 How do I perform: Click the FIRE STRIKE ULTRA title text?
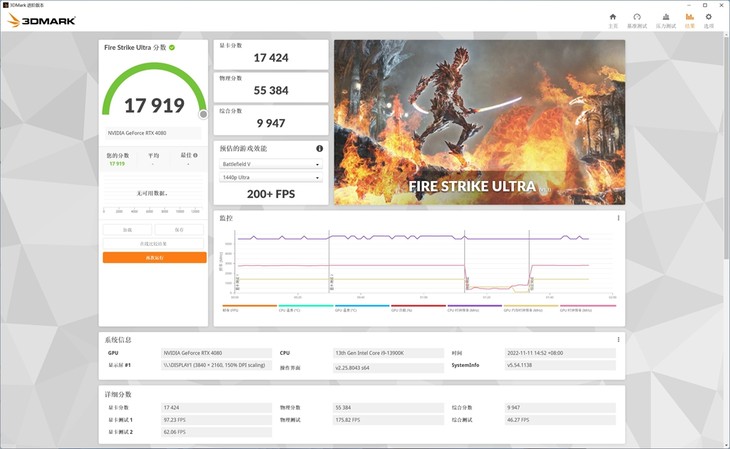tap(472, 186)
